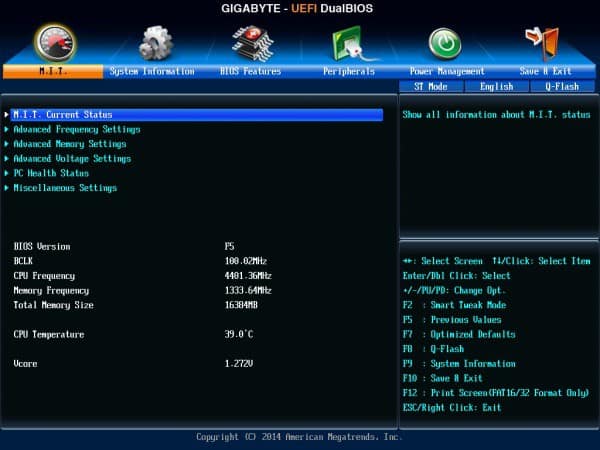Click the System Information gears icon
600x450 pixels.
[x=155, y=43]
